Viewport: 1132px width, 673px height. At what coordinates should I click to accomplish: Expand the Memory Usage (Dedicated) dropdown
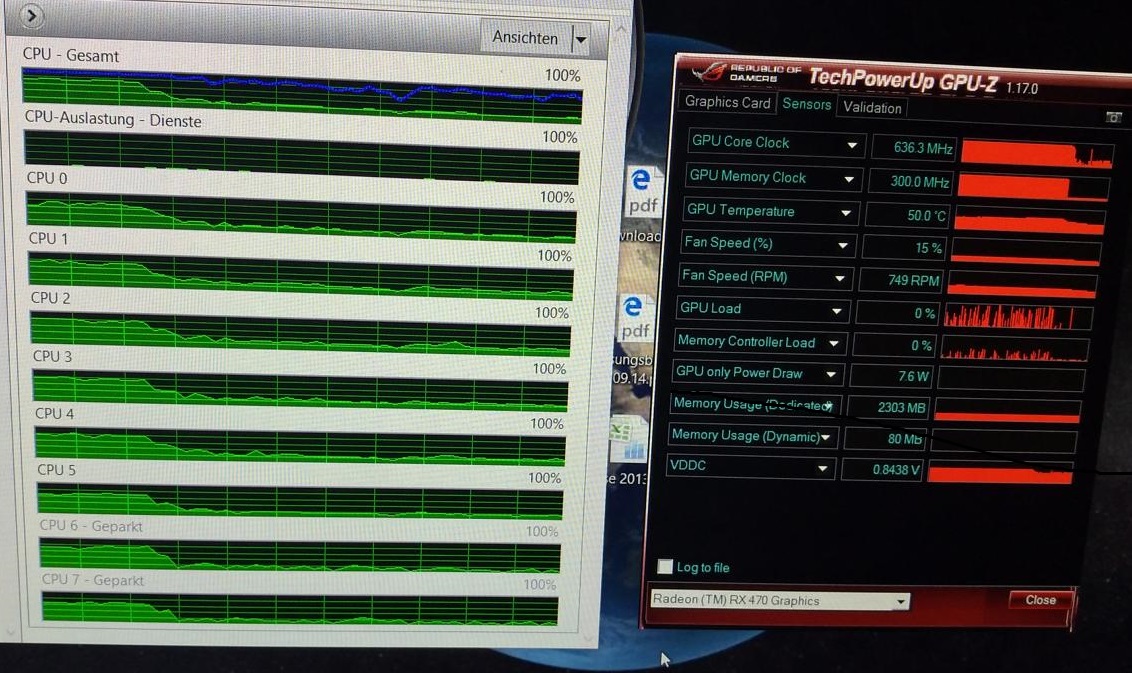[x=829, y=406]
